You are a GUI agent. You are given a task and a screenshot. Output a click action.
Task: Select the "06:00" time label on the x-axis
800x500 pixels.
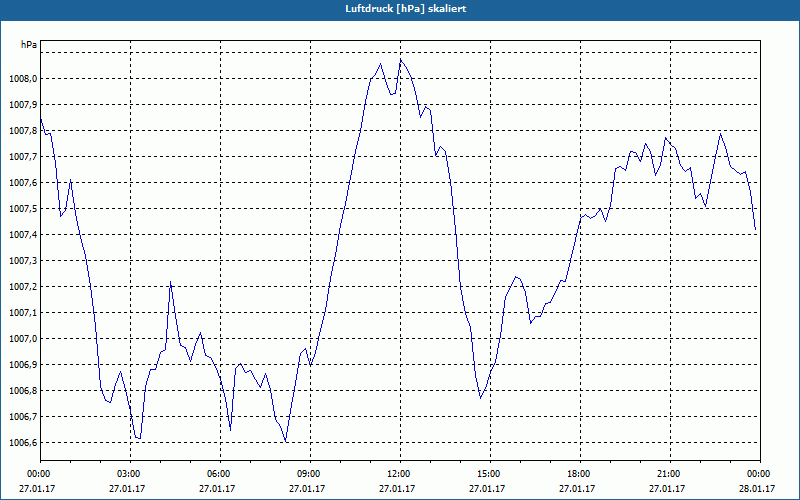(220, 474)
